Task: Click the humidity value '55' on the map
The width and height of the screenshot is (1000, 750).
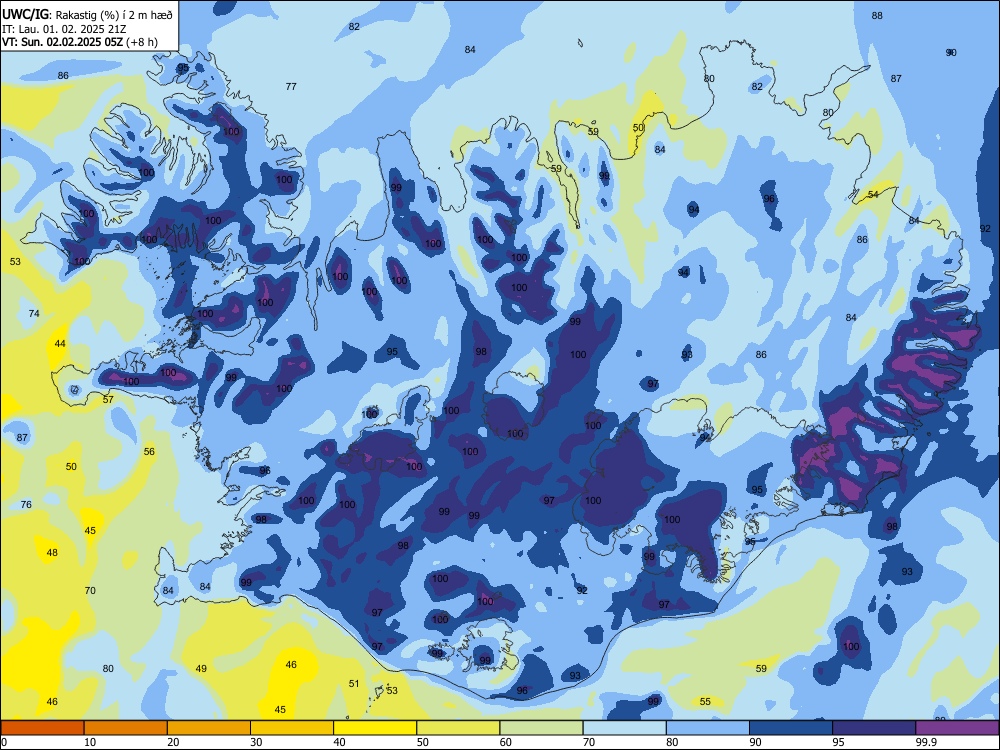Action: click(x=705, y=702)
